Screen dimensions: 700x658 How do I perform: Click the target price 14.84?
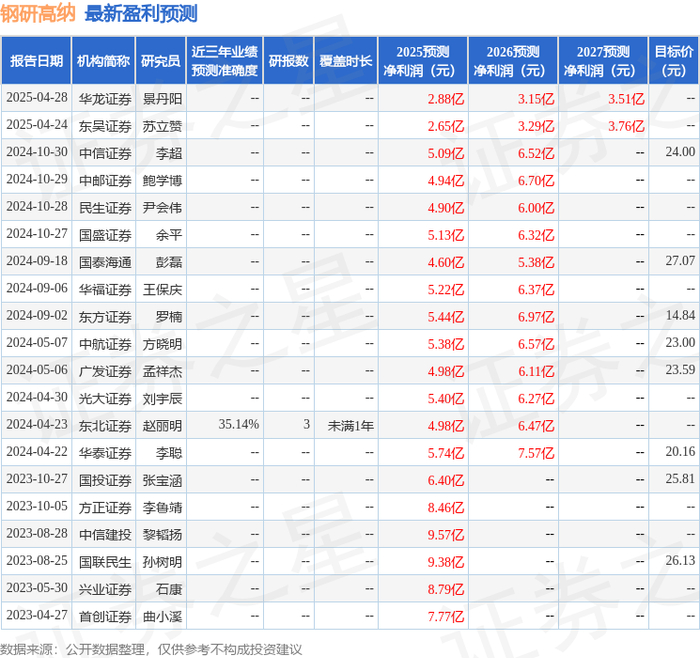pyautogui.click(x=680, y=316)
